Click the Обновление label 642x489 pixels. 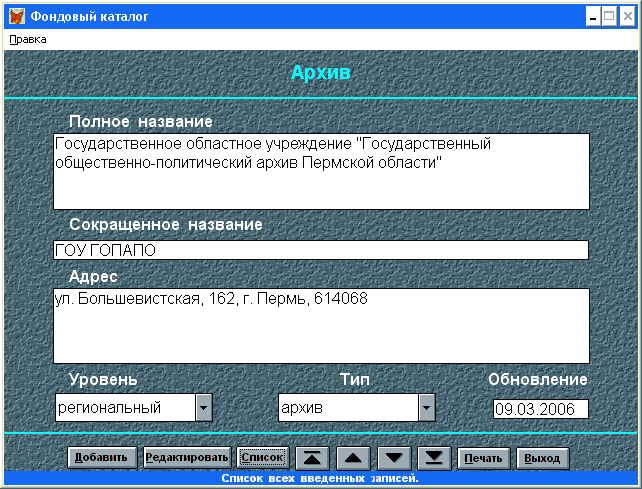(538, 379)
